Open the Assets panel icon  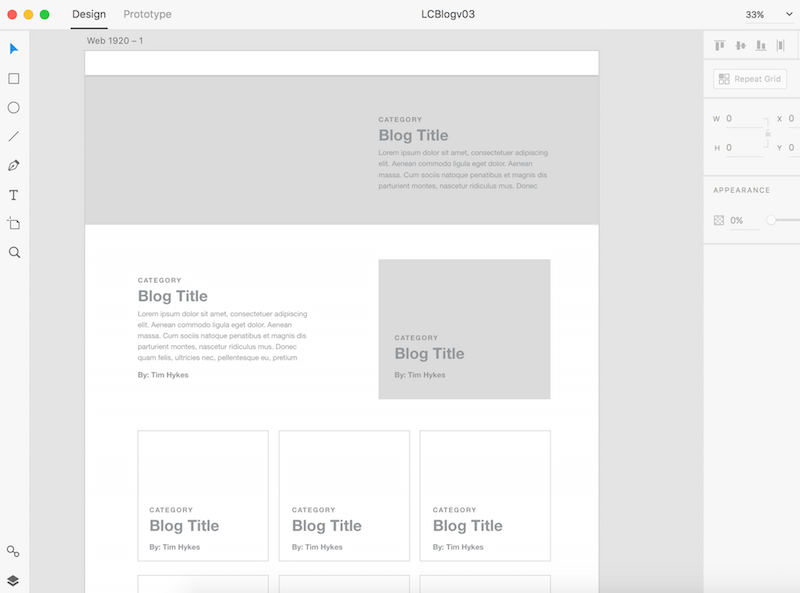pyautogui.click(x=14, y=551)
